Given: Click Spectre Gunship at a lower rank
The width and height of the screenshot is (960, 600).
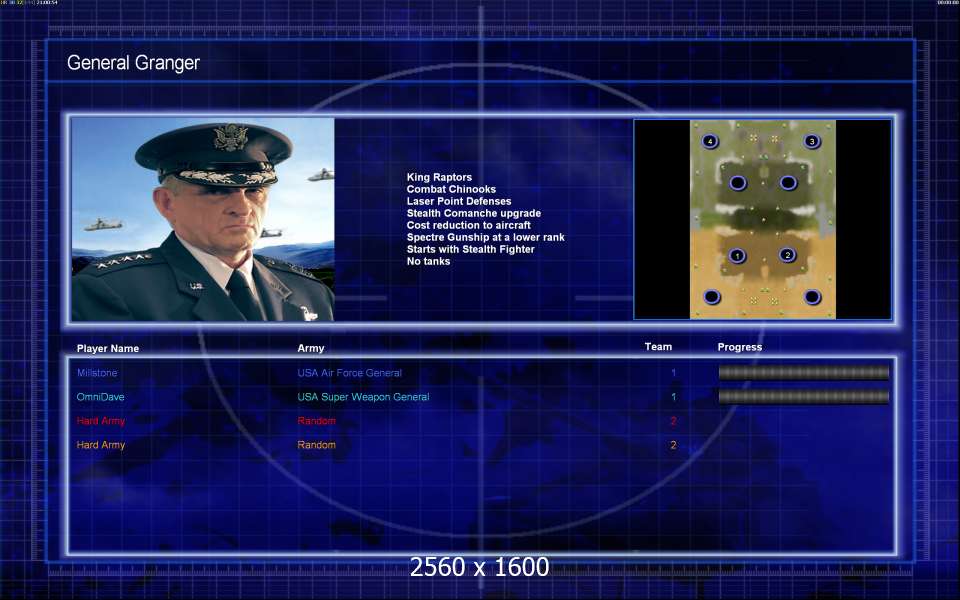Looking at the screenshot, I should [x=485, y=237].
